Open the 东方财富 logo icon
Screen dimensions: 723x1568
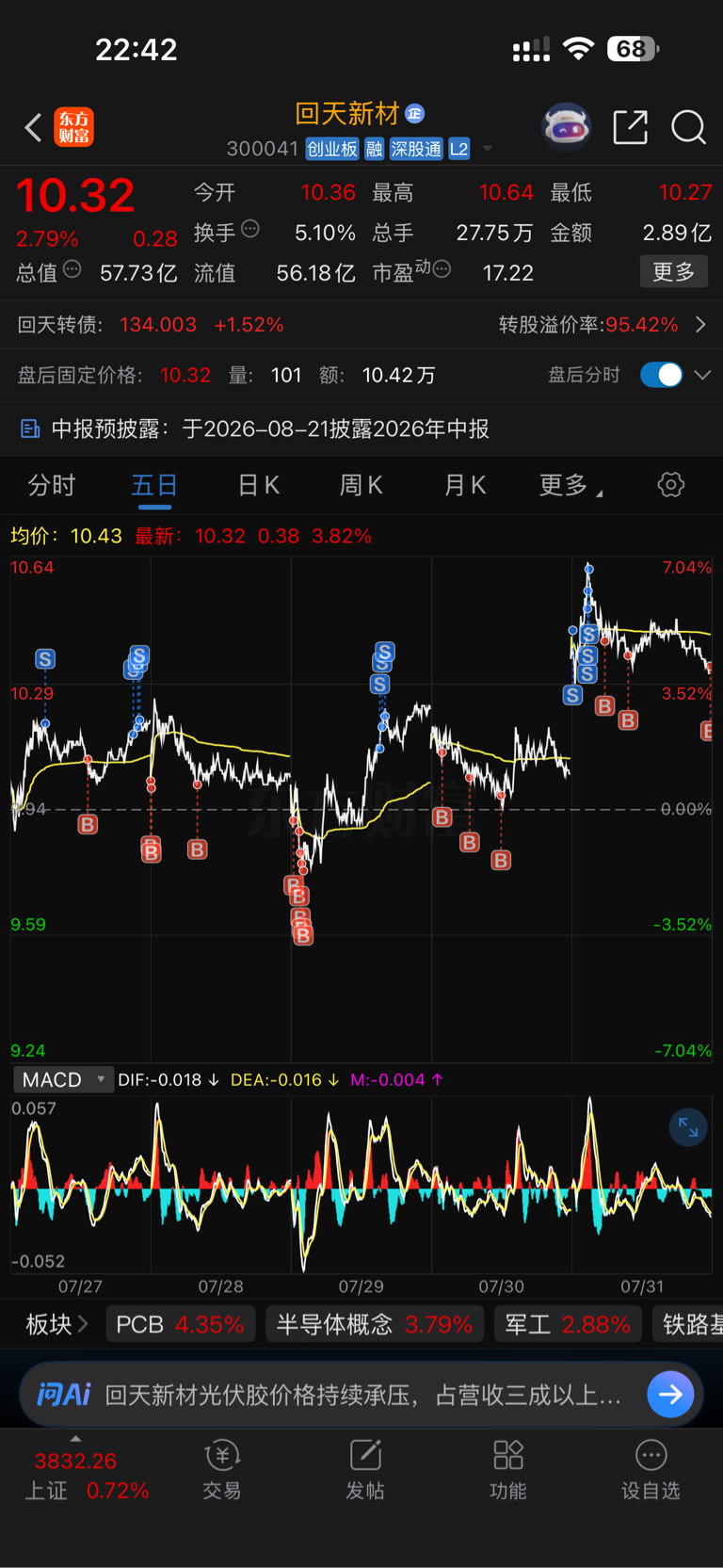(x=73, y=127)
